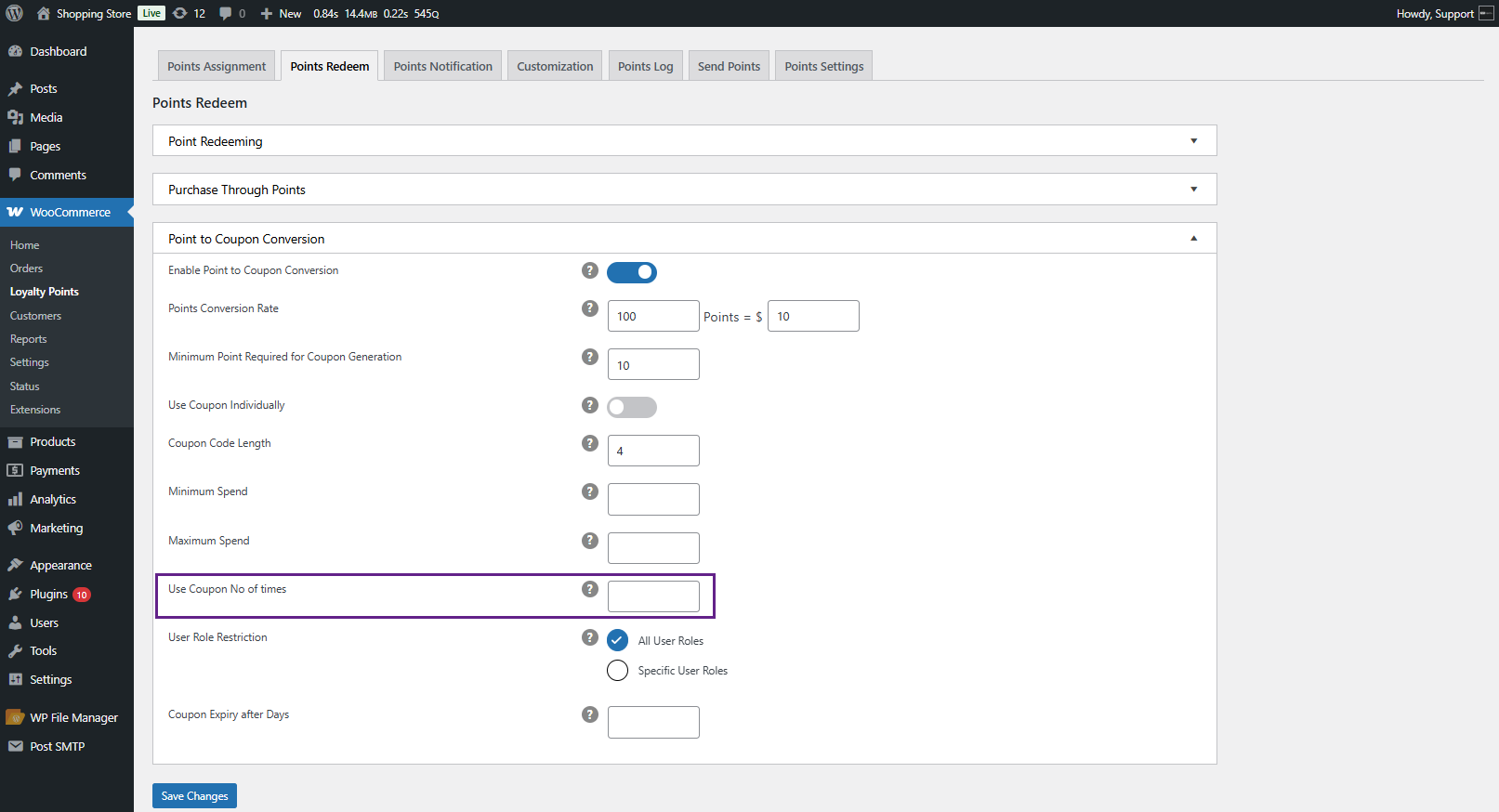Click the user avatar next to Howdy, Support

pyautogui.click(x=1486, y=13)
